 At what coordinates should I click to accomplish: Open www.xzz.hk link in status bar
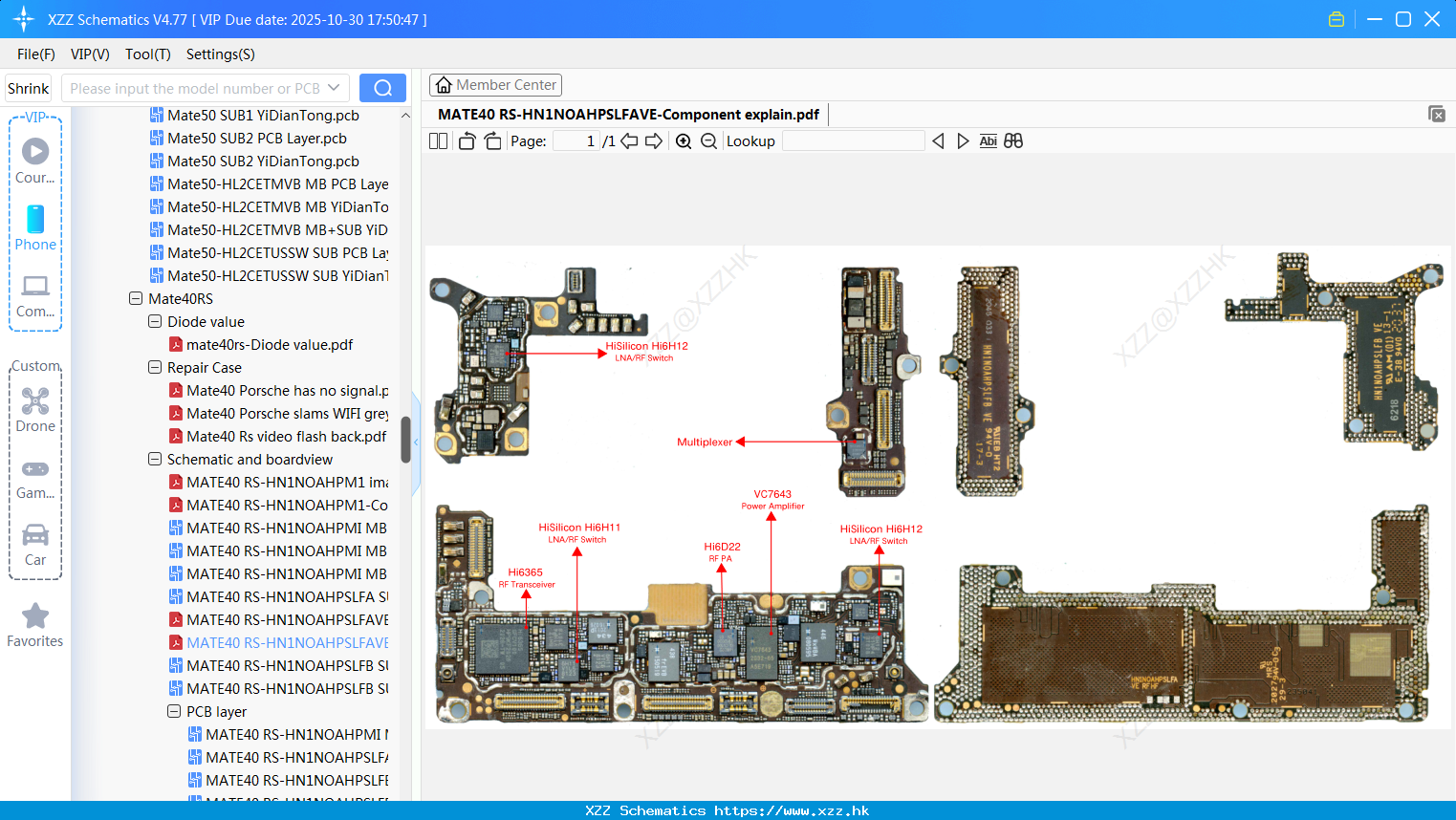click(792, 810)
